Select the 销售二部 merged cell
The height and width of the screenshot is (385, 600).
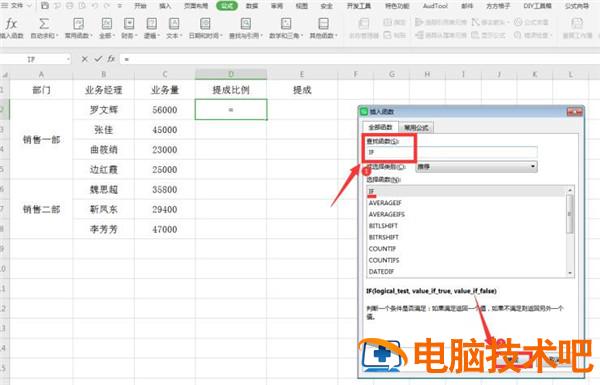(x=41, y=209)
